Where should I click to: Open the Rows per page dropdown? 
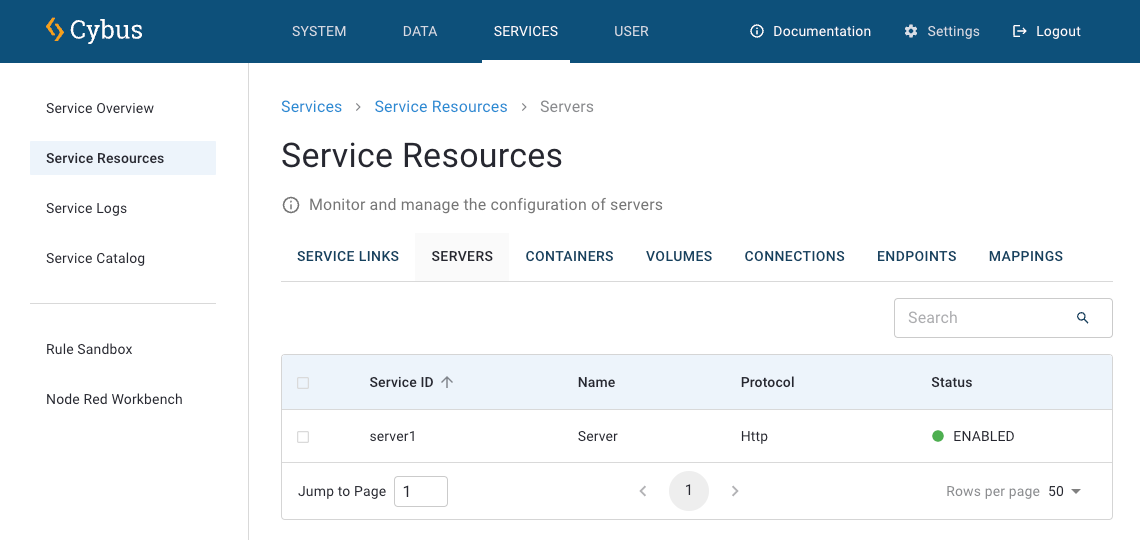point(1066,491)
